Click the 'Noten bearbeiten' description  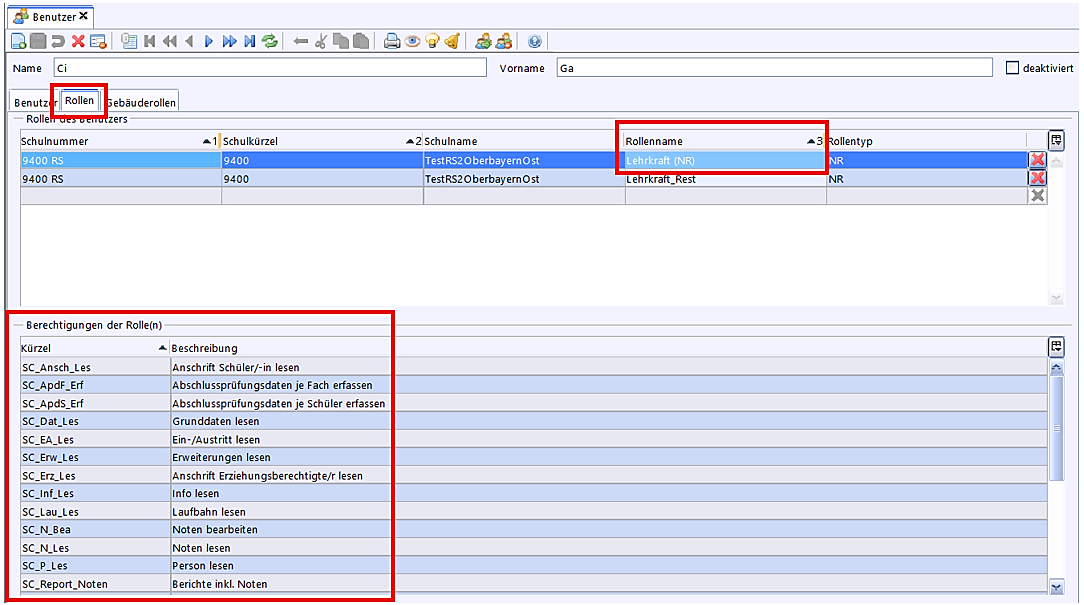215,530
